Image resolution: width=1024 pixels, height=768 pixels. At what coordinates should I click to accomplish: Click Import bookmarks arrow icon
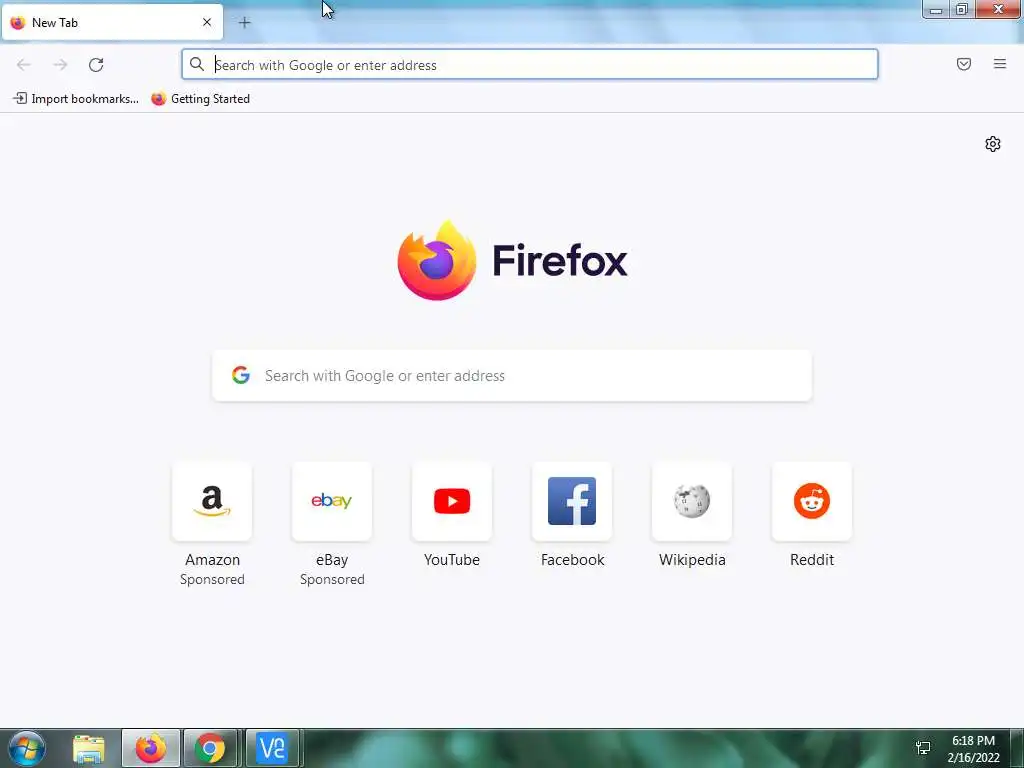(20, 99)
